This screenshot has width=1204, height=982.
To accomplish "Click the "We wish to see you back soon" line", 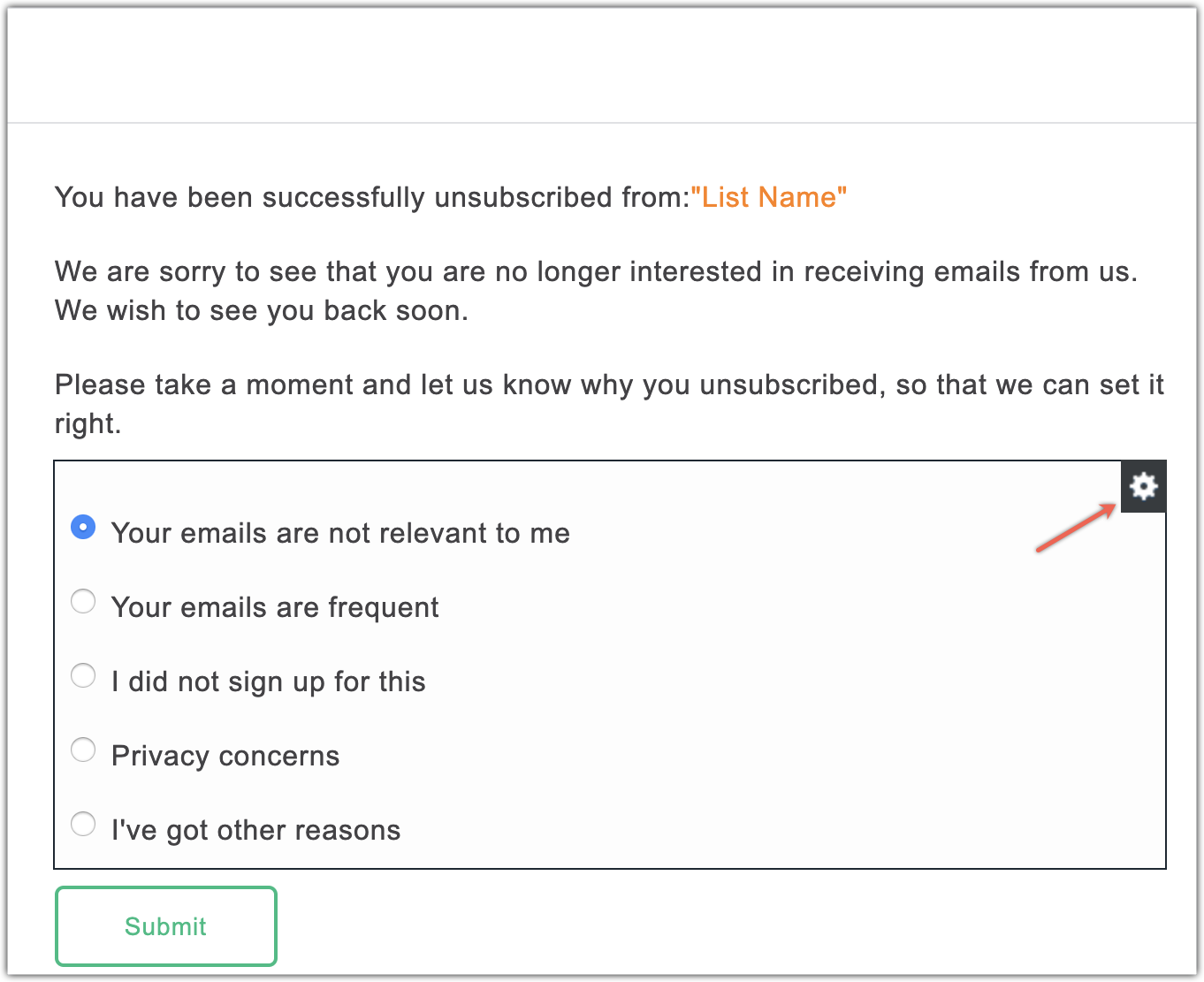I will 262,311.
